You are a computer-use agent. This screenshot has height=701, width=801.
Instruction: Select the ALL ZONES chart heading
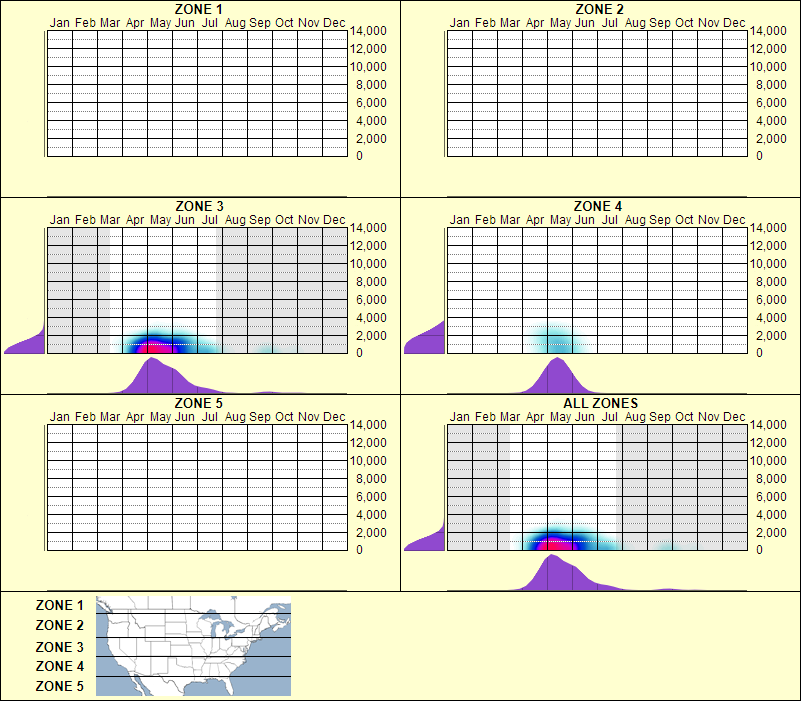600,401
